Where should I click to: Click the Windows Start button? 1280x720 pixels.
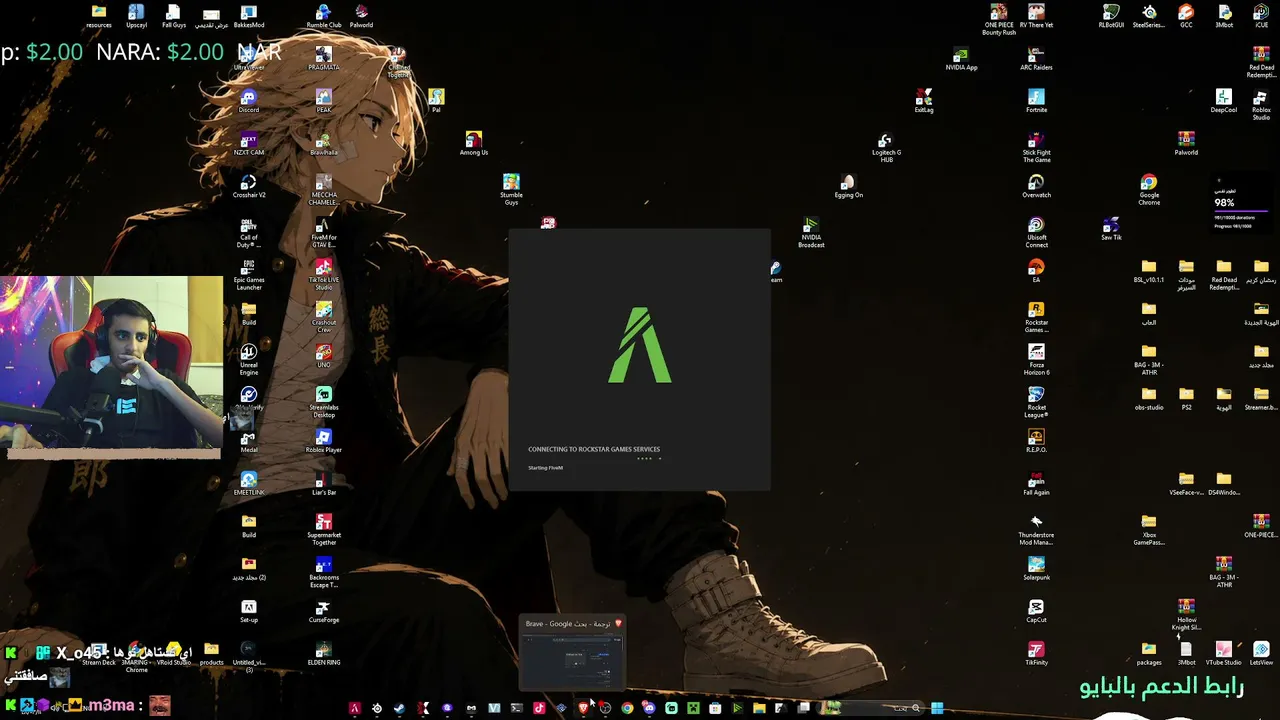click(x=937, y=708)
